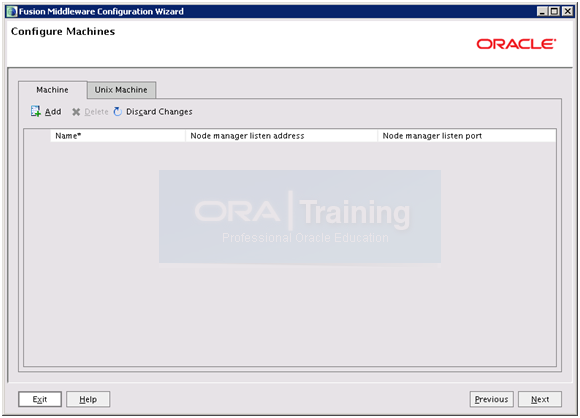
Task: Close the Configuration Wizard window
Action: pos(567,11)
